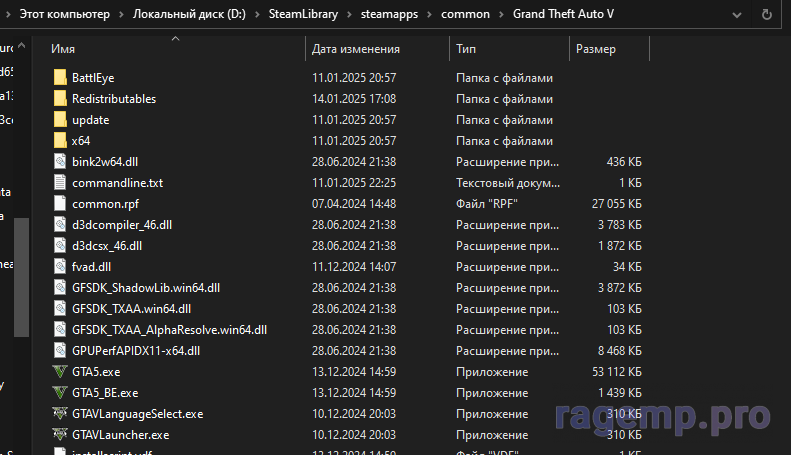Select the GTA5_BE.exe application icon
The image size is (791, 455).
[x=60, y=392]
